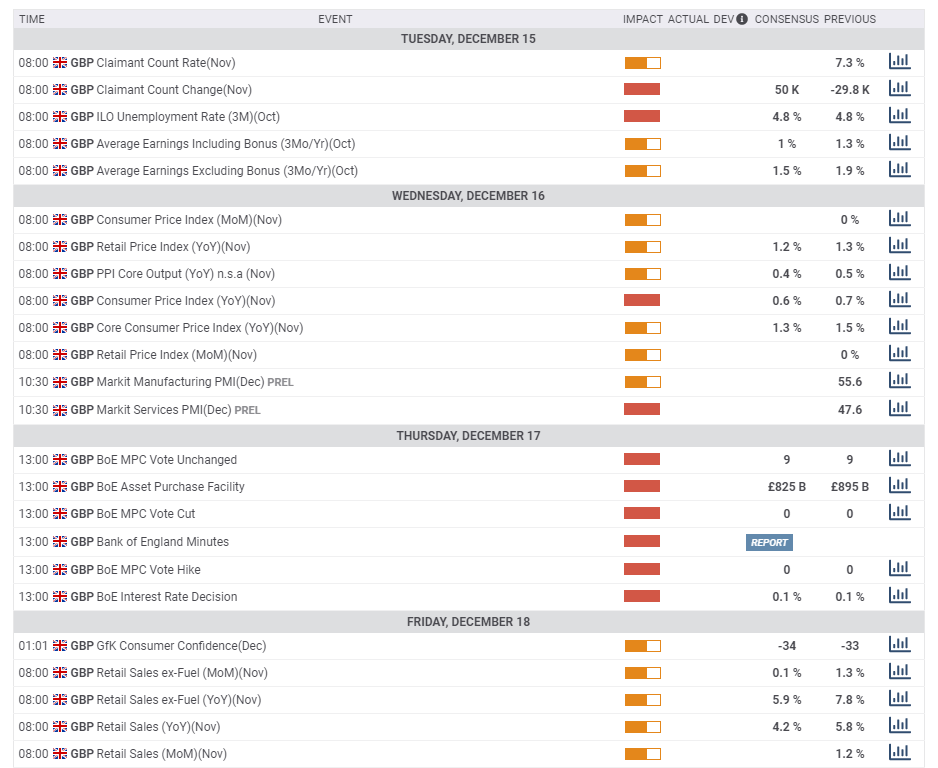Viewport: 938px width, 768px height.
Task: Open Core Consumer Price Index (YoY) event
Action: point(199,328)
